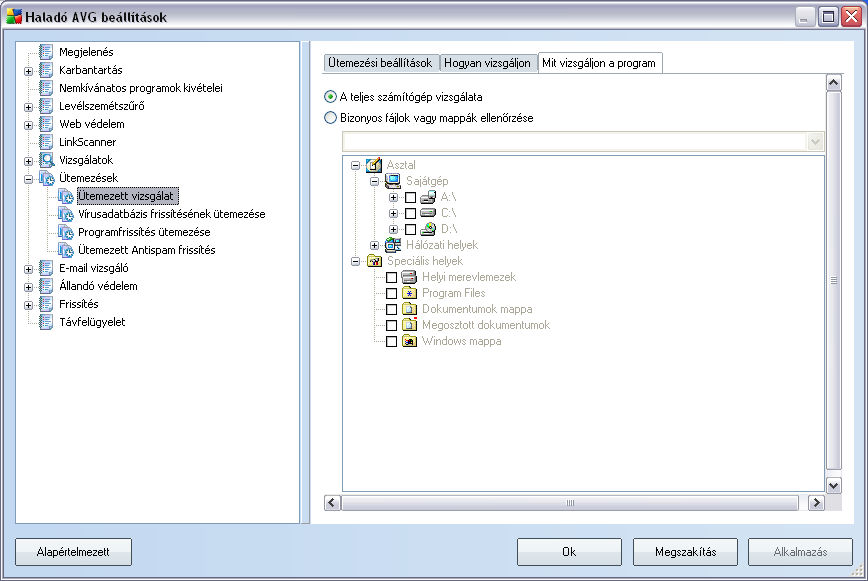Check the D:\ drive checkbox
The width and height of the screenshot is (868, 581).
click(x=410, y=230)
